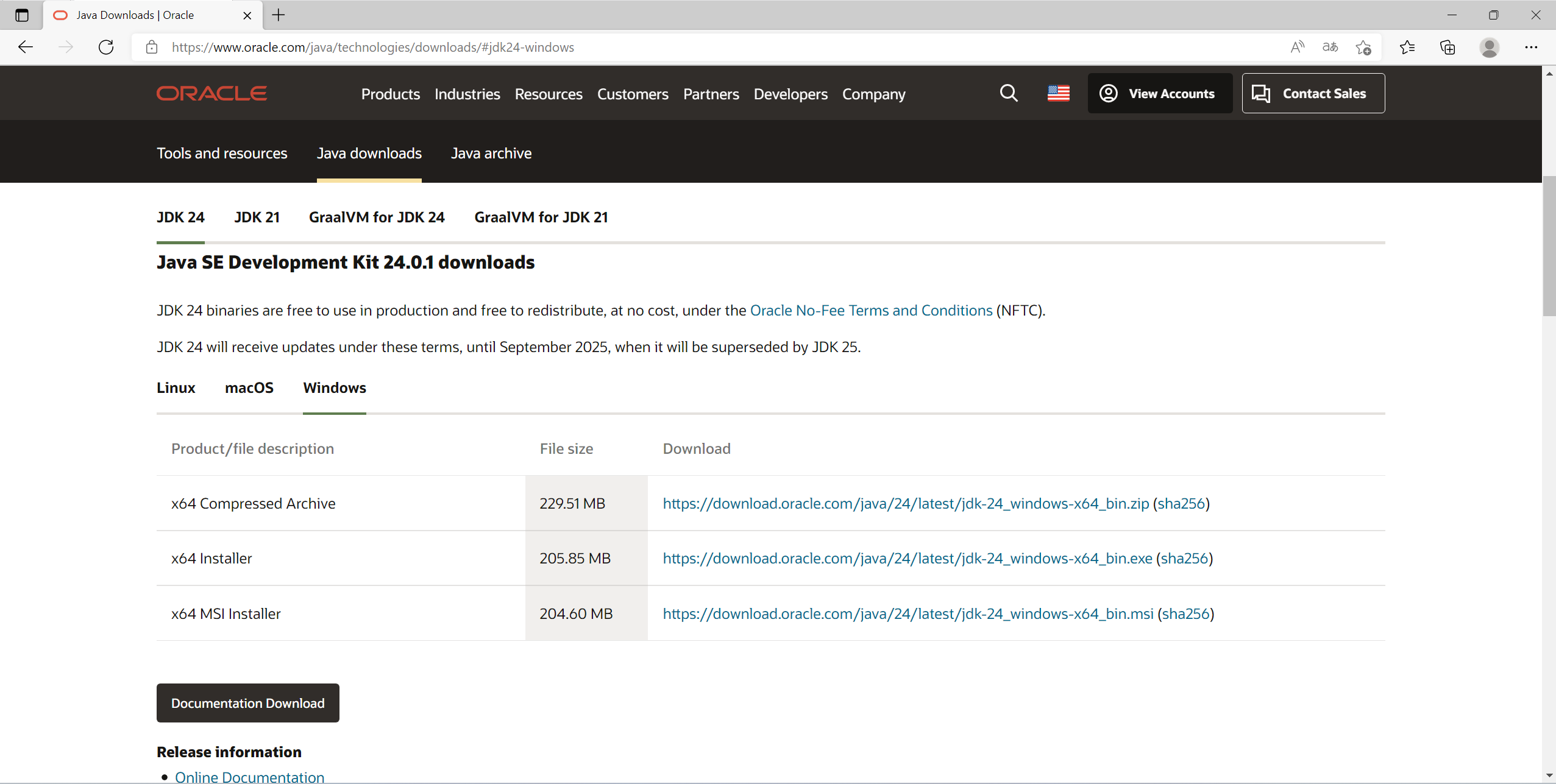Download the jdk-24 windows x64 exe installer
1556x784 pixels.
(908, 559)
